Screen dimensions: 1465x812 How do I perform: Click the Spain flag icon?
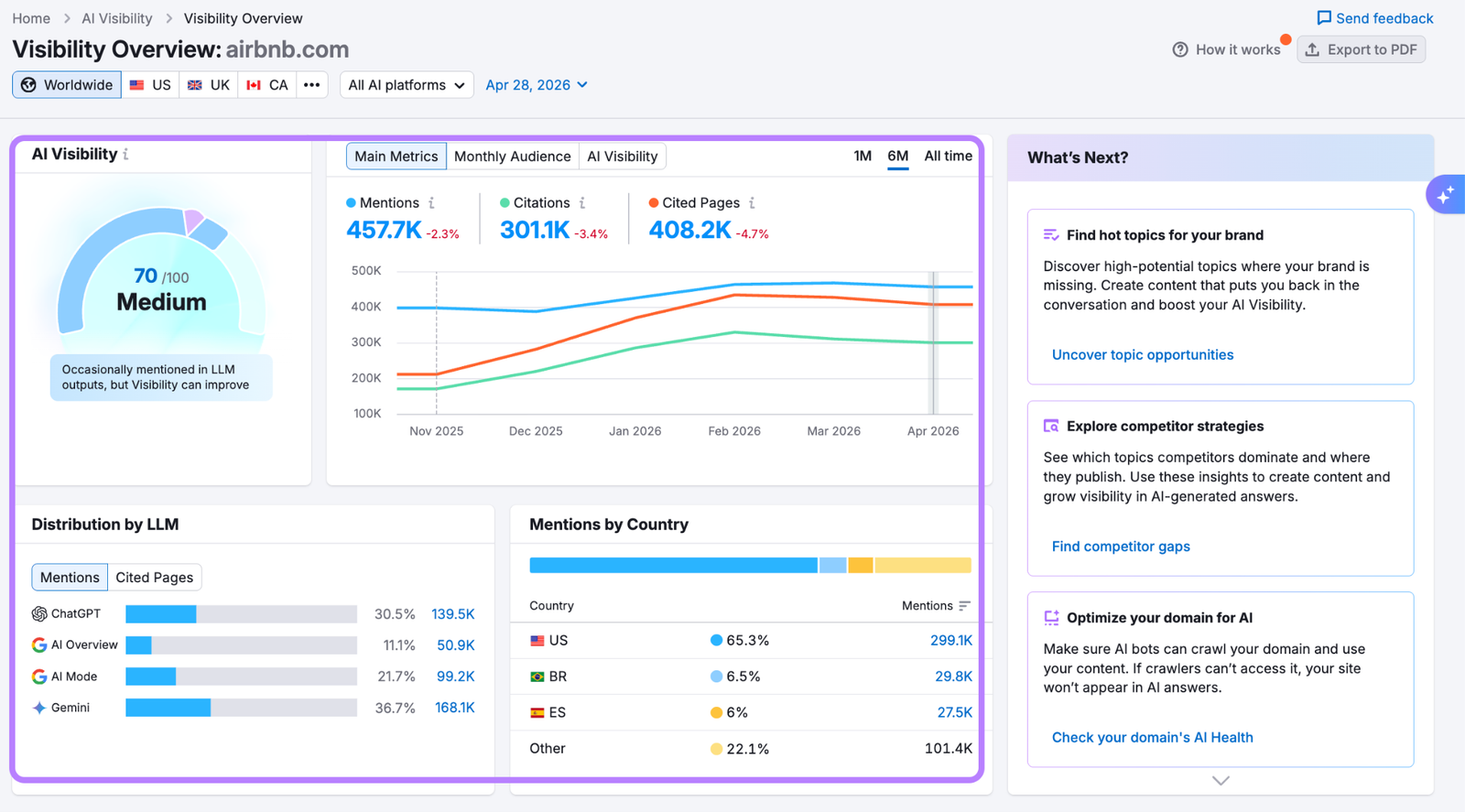[x=537, y=712]
